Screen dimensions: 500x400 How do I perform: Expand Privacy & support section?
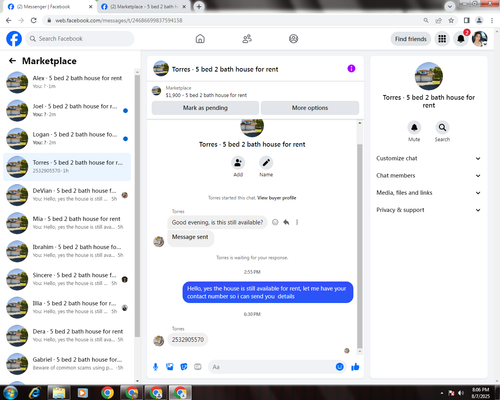[428, 210]
